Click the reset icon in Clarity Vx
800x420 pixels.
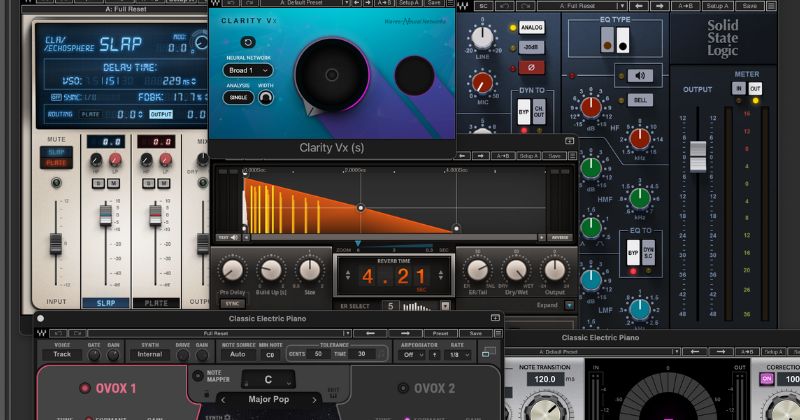tap(247, 42)
